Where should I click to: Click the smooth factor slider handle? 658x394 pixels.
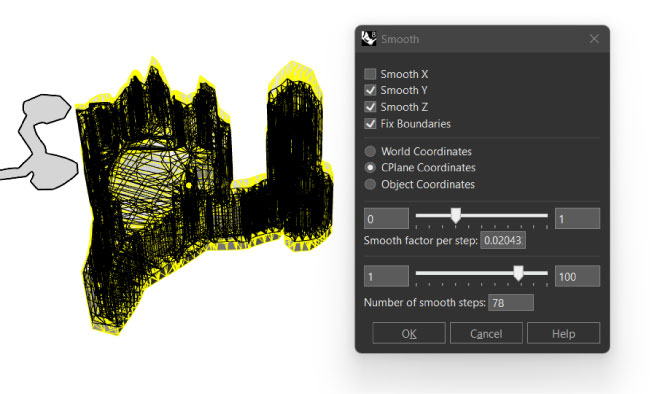(x=456, y=216)
